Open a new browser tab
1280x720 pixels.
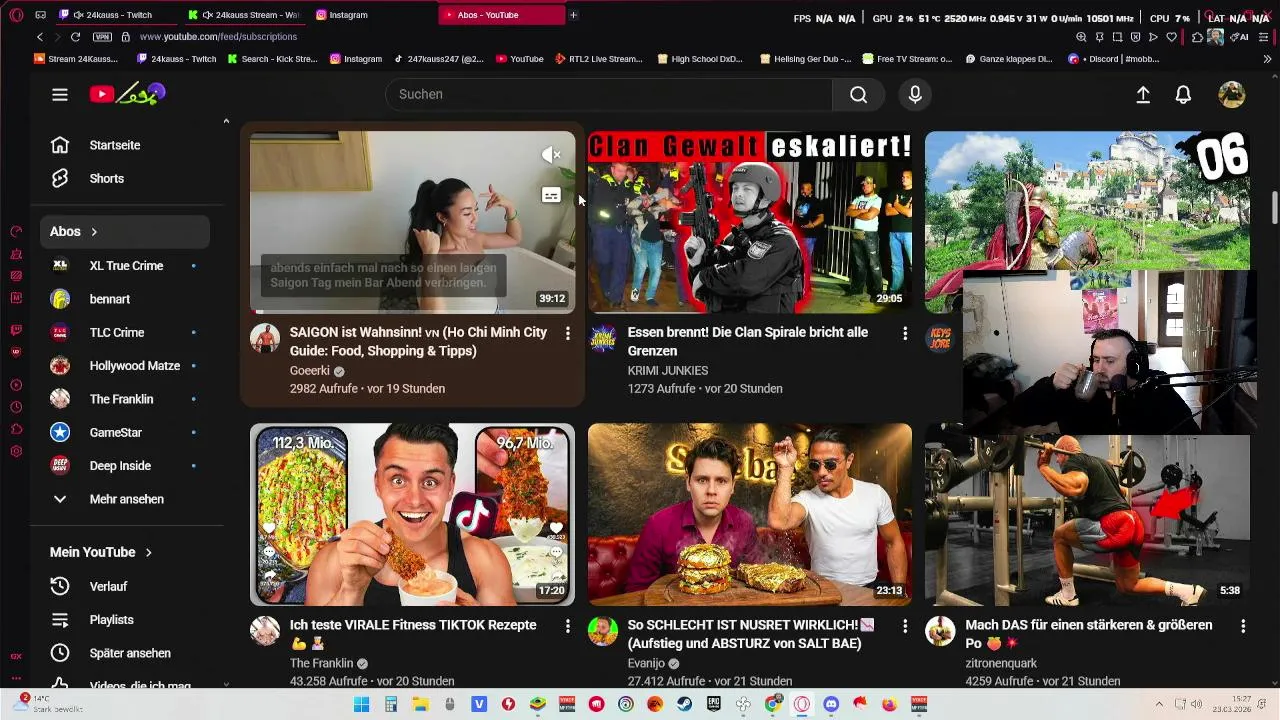[573, 15]
